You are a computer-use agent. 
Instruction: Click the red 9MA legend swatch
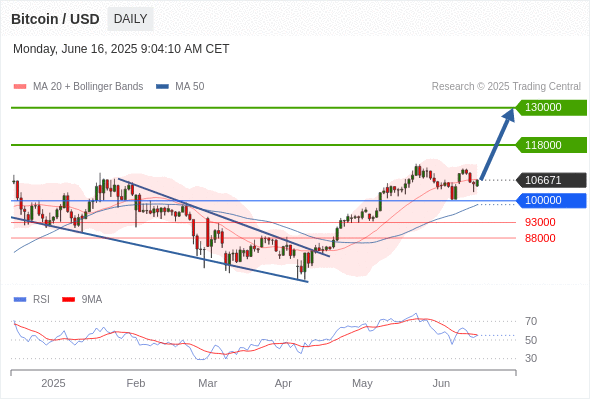pos(68,300)
